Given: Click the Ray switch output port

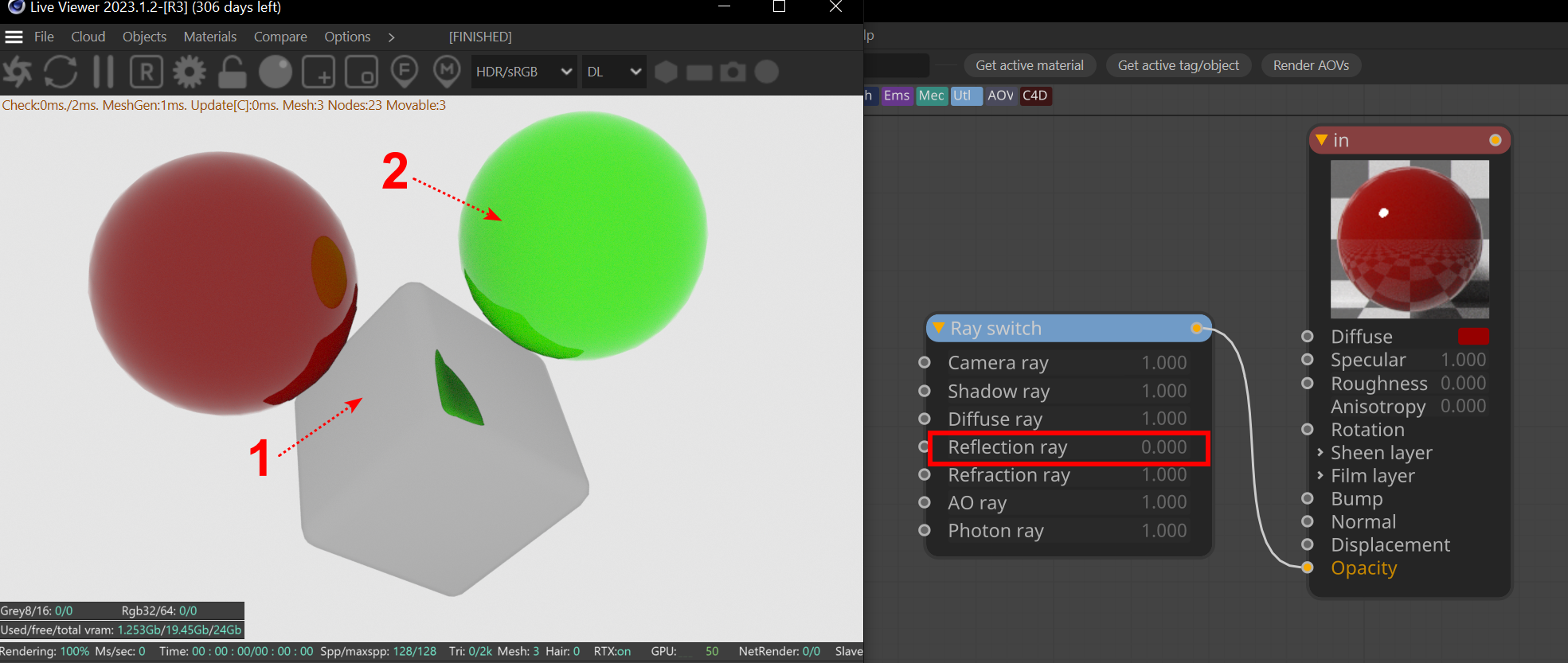Looking at the screenshot, I should coord(1196,328).
